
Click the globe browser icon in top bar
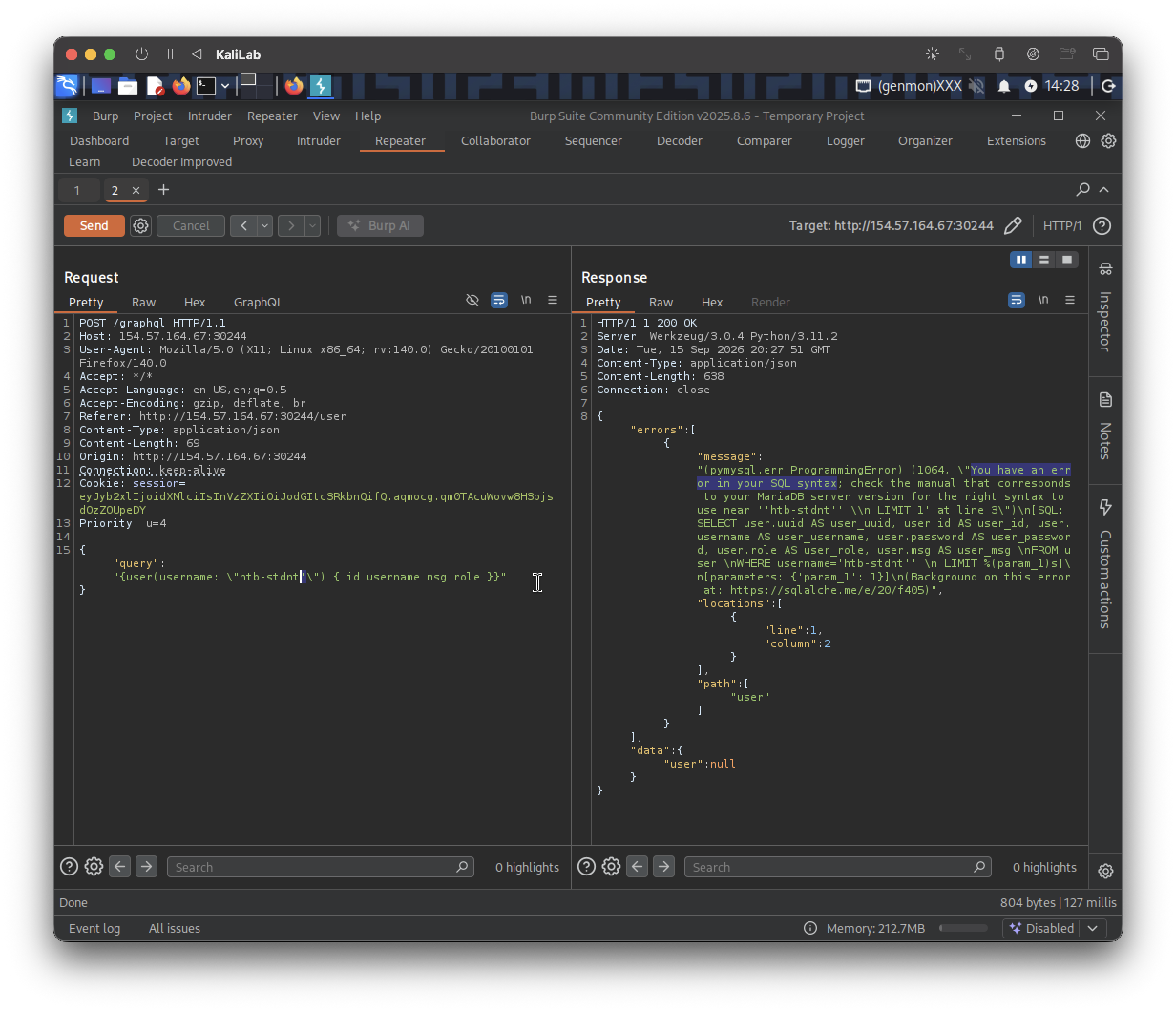pos(1082,141)
